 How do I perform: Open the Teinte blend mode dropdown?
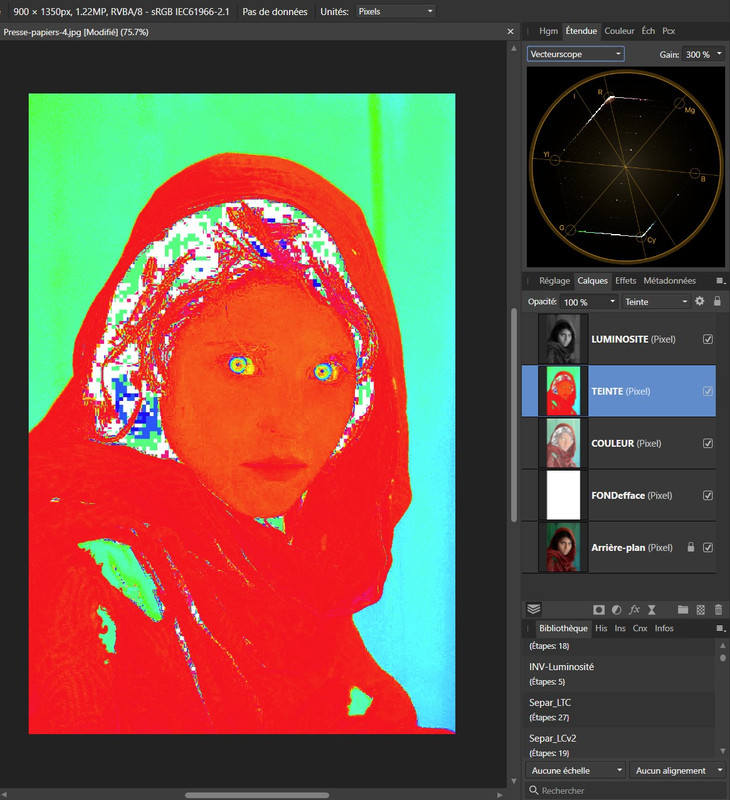pyautogui.click(x=656, y=302)
